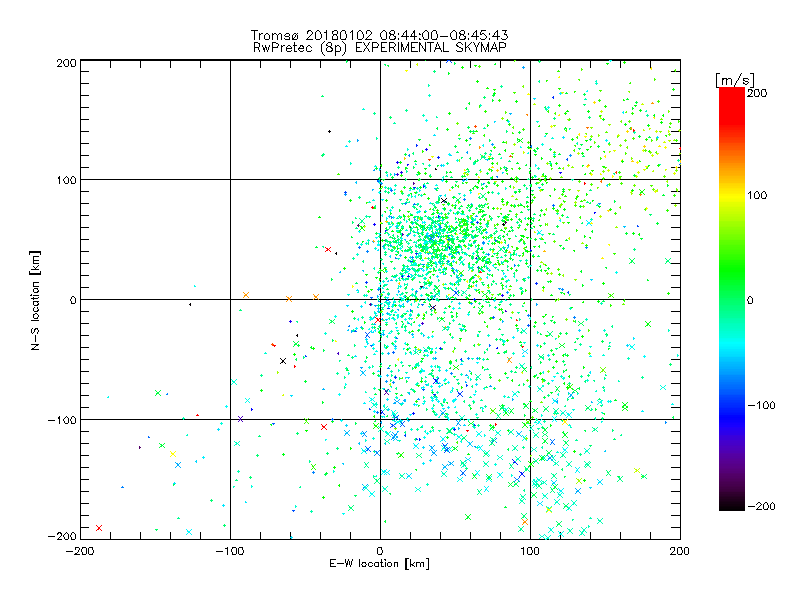Click the y-axis tick label '200'
The height and width of the screenshot is (600, 800).
66,63
